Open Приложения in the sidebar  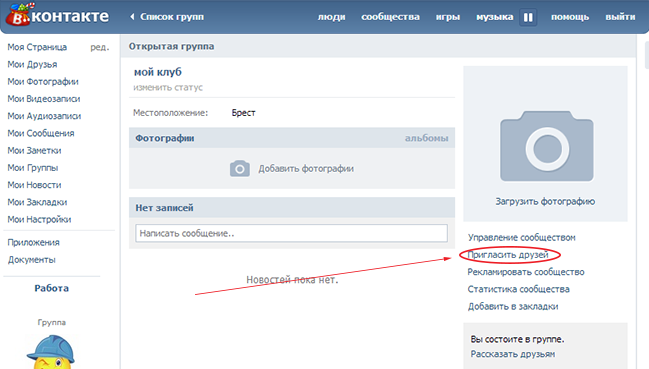[33, 242]
